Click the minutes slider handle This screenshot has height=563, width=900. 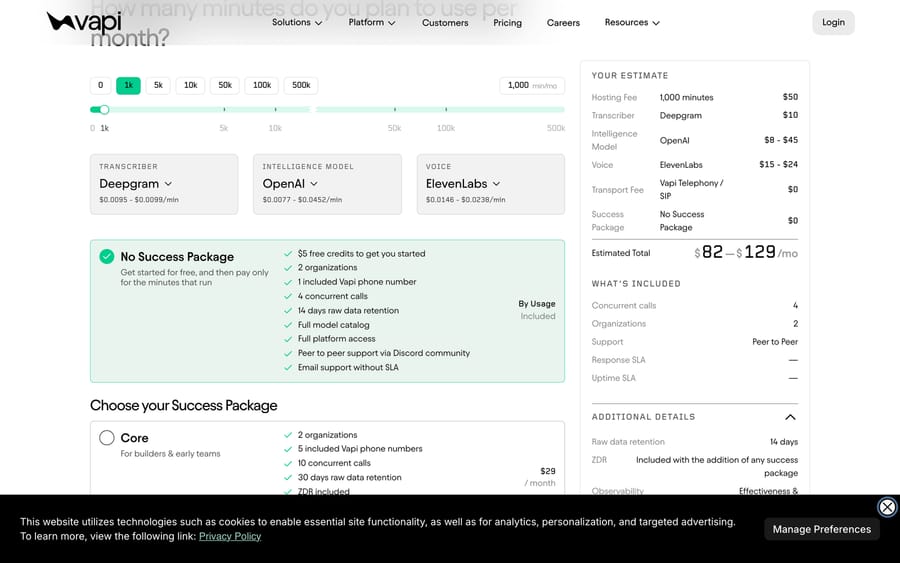point(104,110)
